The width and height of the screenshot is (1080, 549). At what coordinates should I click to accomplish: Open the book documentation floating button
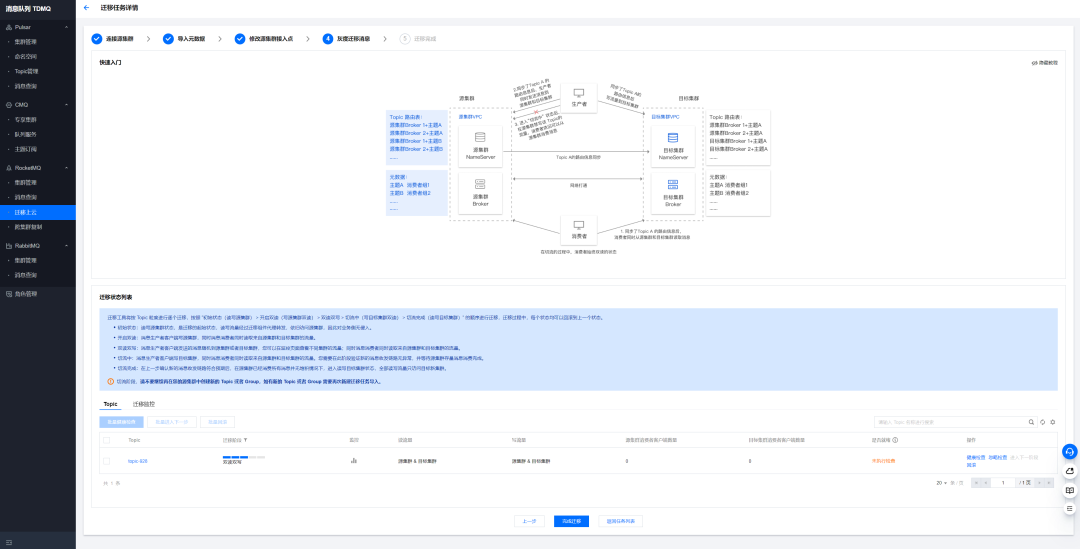click(x=1070, y=490)
